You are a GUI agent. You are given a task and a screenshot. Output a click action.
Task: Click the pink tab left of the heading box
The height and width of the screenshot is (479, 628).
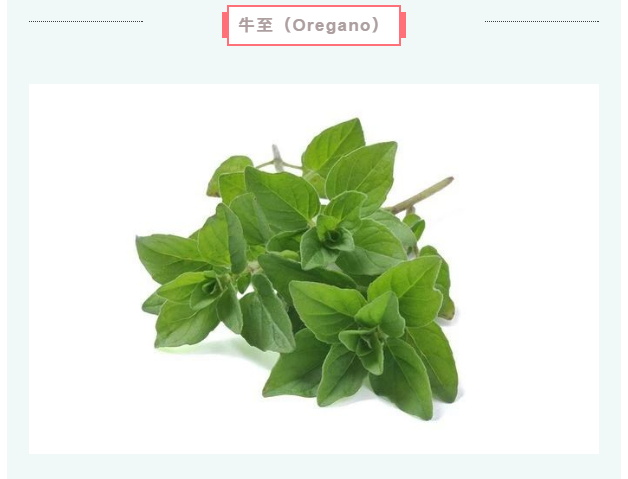tap(225, 25)
